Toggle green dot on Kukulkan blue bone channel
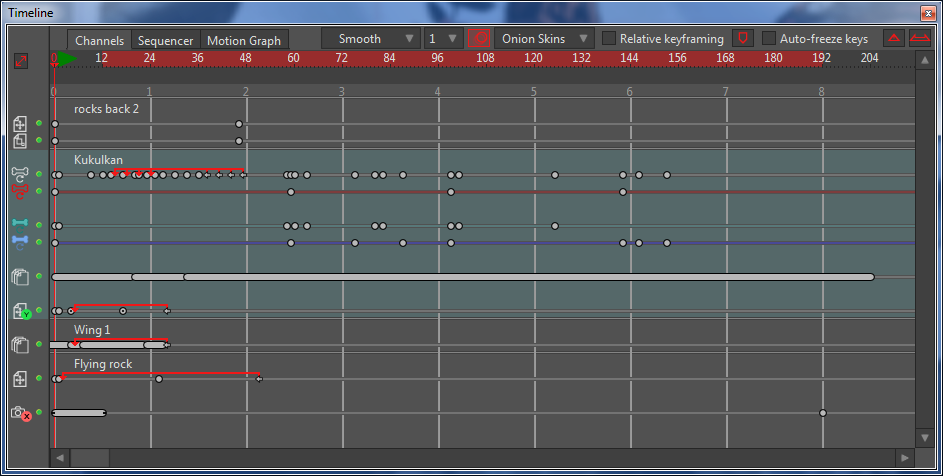This screenshot has height=476, width=943. pyautogui.click(x=39, y=242)
